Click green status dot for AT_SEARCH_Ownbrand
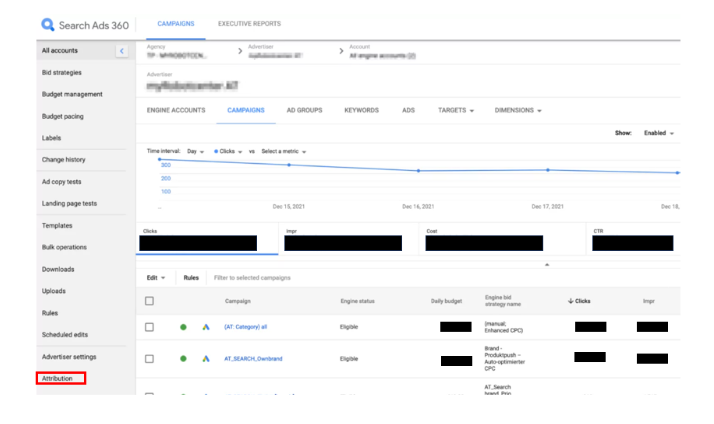The image size is (714, 424). 183,358
